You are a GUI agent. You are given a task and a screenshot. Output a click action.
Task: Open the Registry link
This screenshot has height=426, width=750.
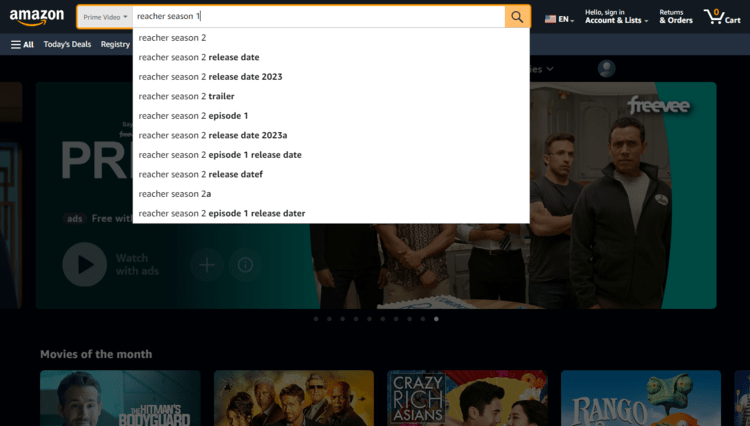point(115,44)
